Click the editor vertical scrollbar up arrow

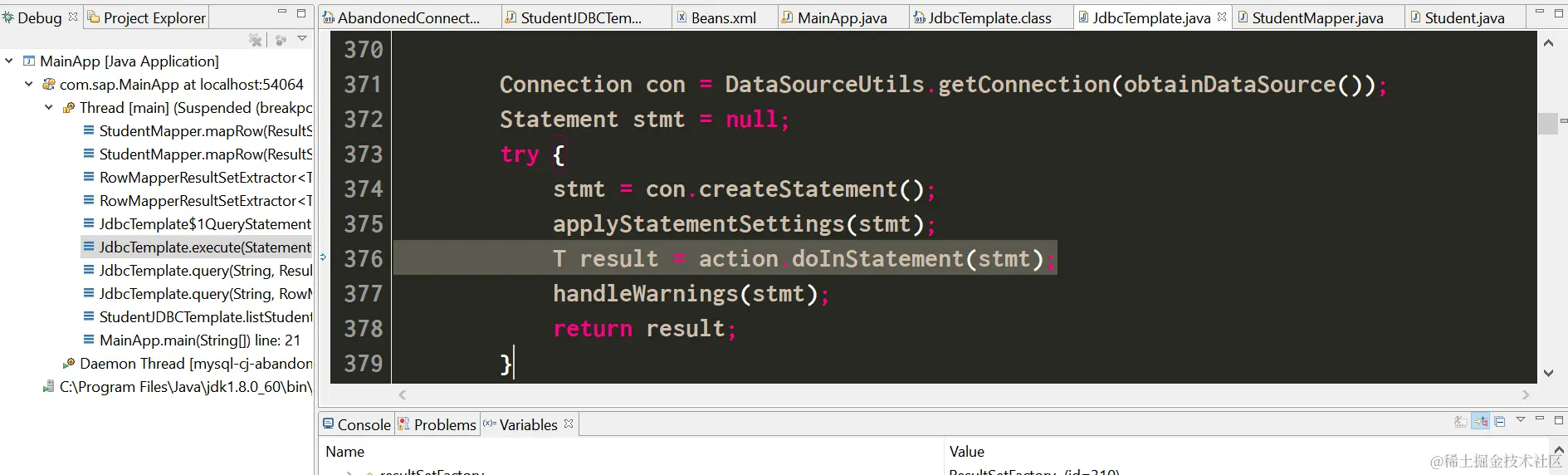(x=1548, y=43)
